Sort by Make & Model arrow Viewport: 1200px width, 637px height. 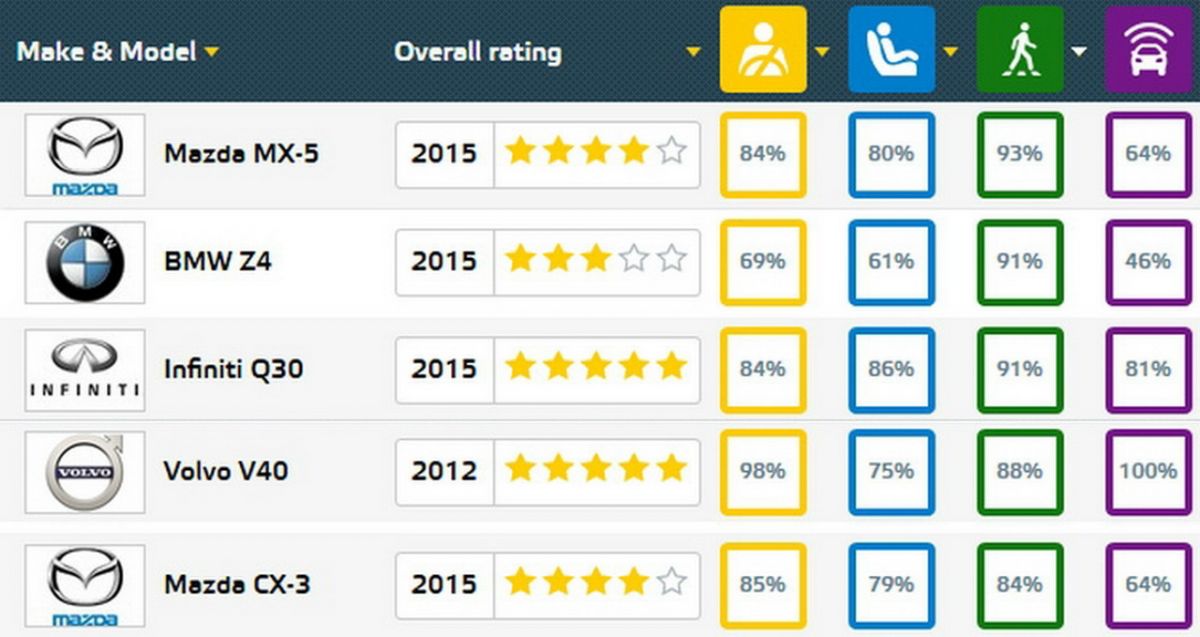(211, 52)
